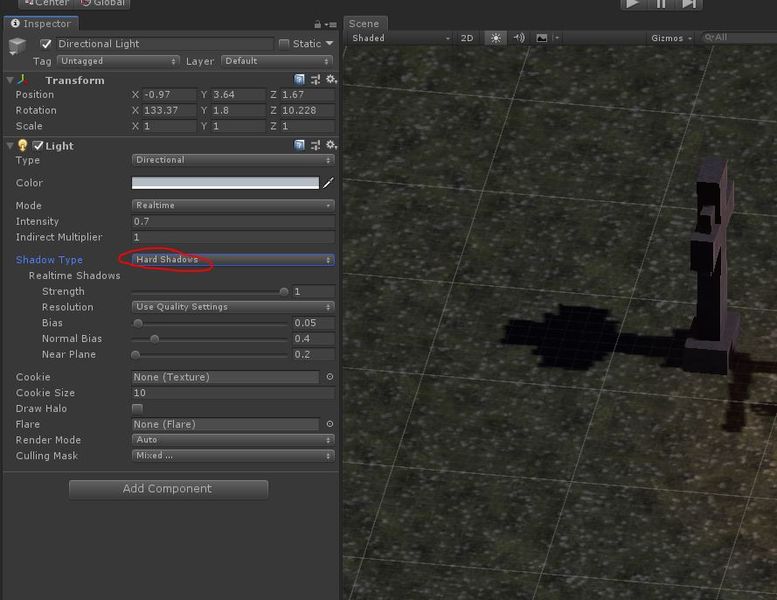
Task: Click the light Color swatch
Action: click(x=225, y=183)
